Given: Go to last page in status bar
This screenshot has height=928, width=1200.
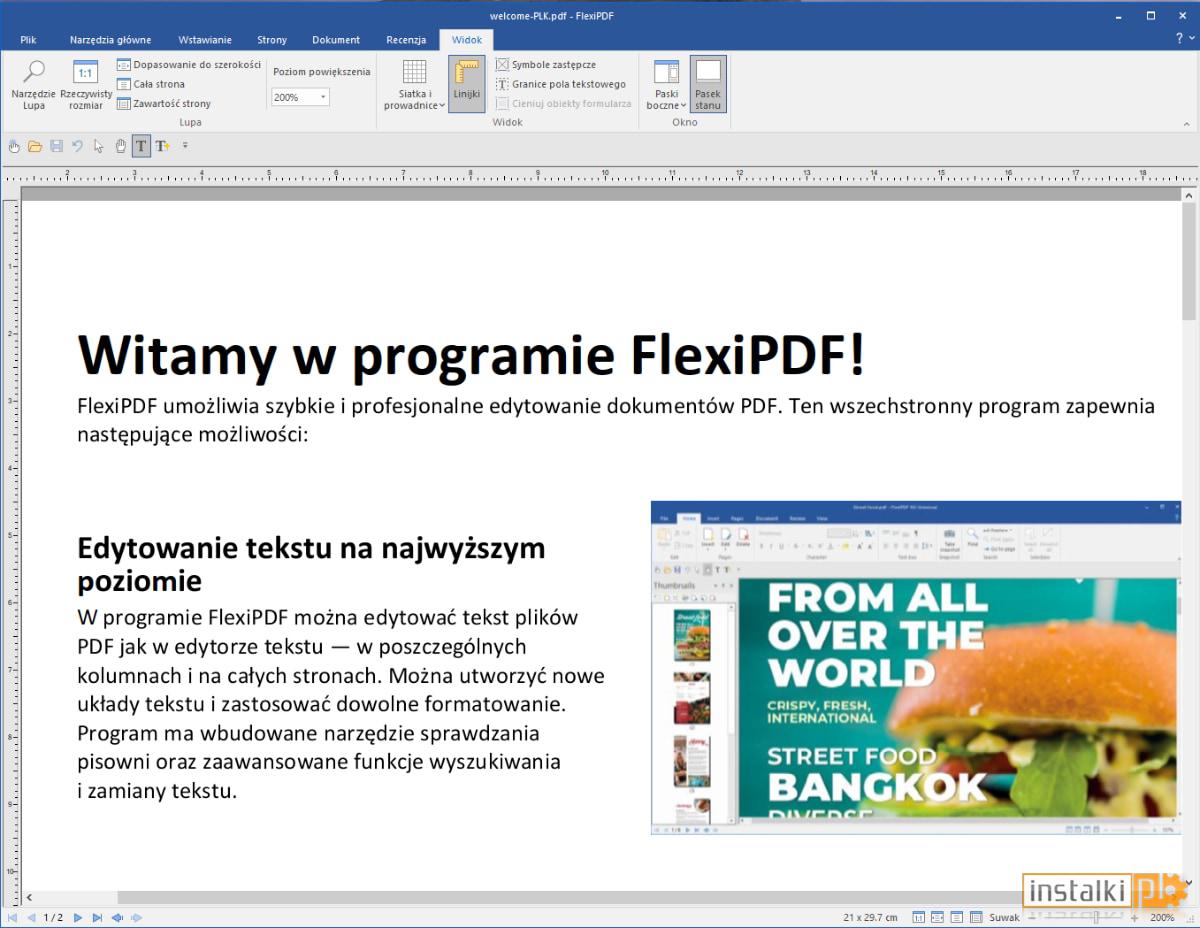Looking at the screenshot, I should 97,917.
